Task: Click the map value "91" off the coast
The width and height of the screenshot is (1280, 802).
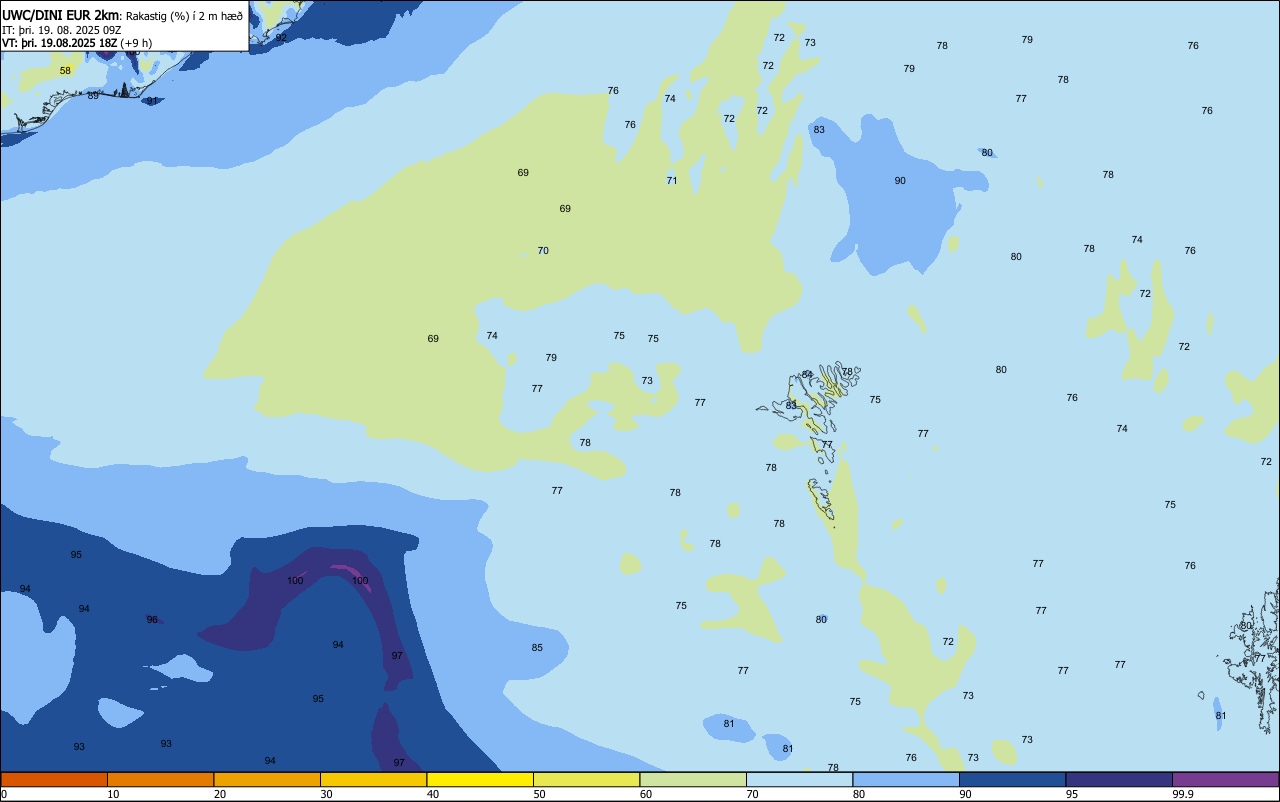Action: pyautogui.click(x=152, y=101)
